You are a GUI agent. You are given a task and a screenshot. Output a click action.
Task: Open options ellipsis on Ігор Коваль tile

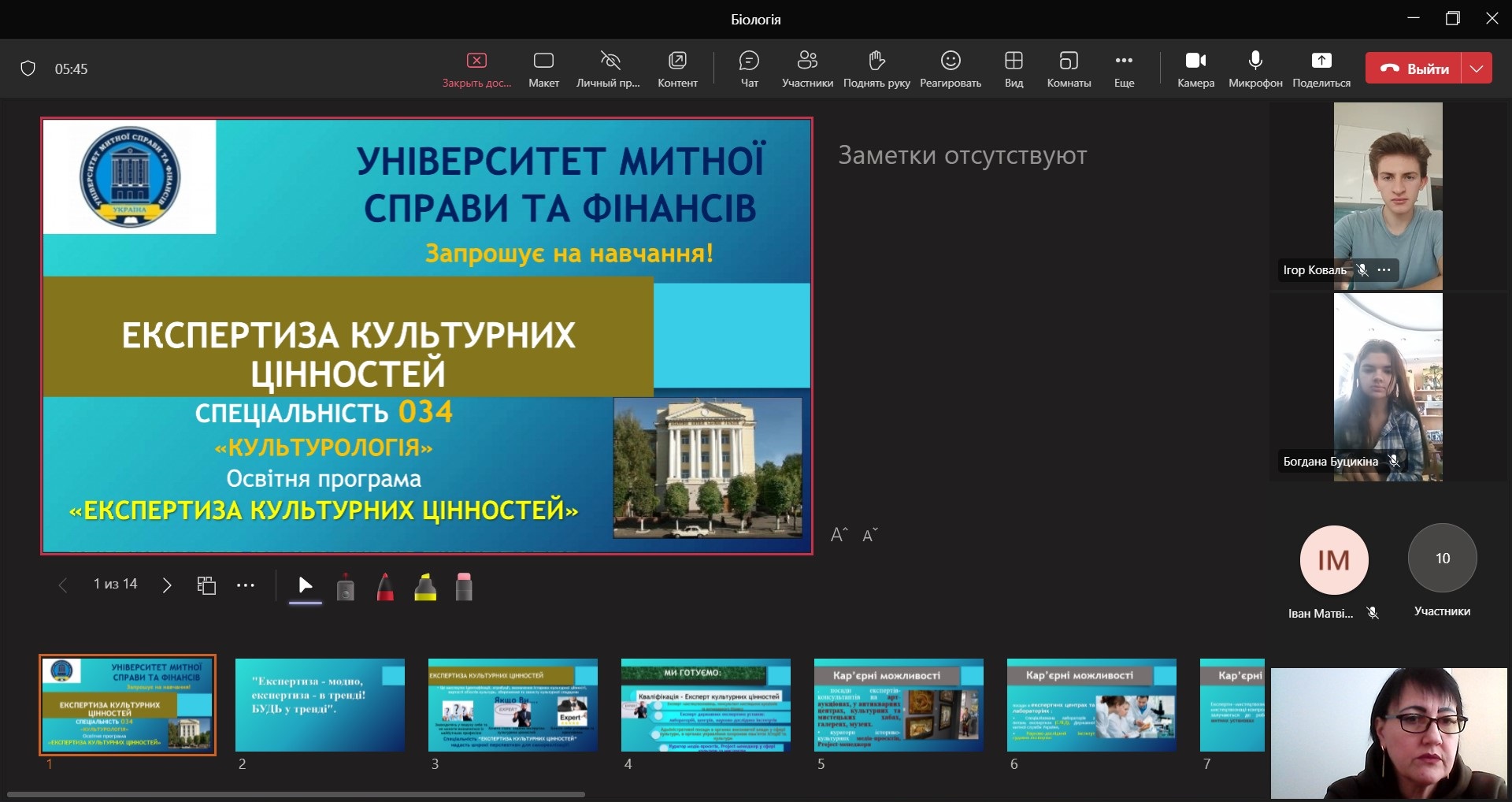pyautogui.click(x=1384, y=269)
